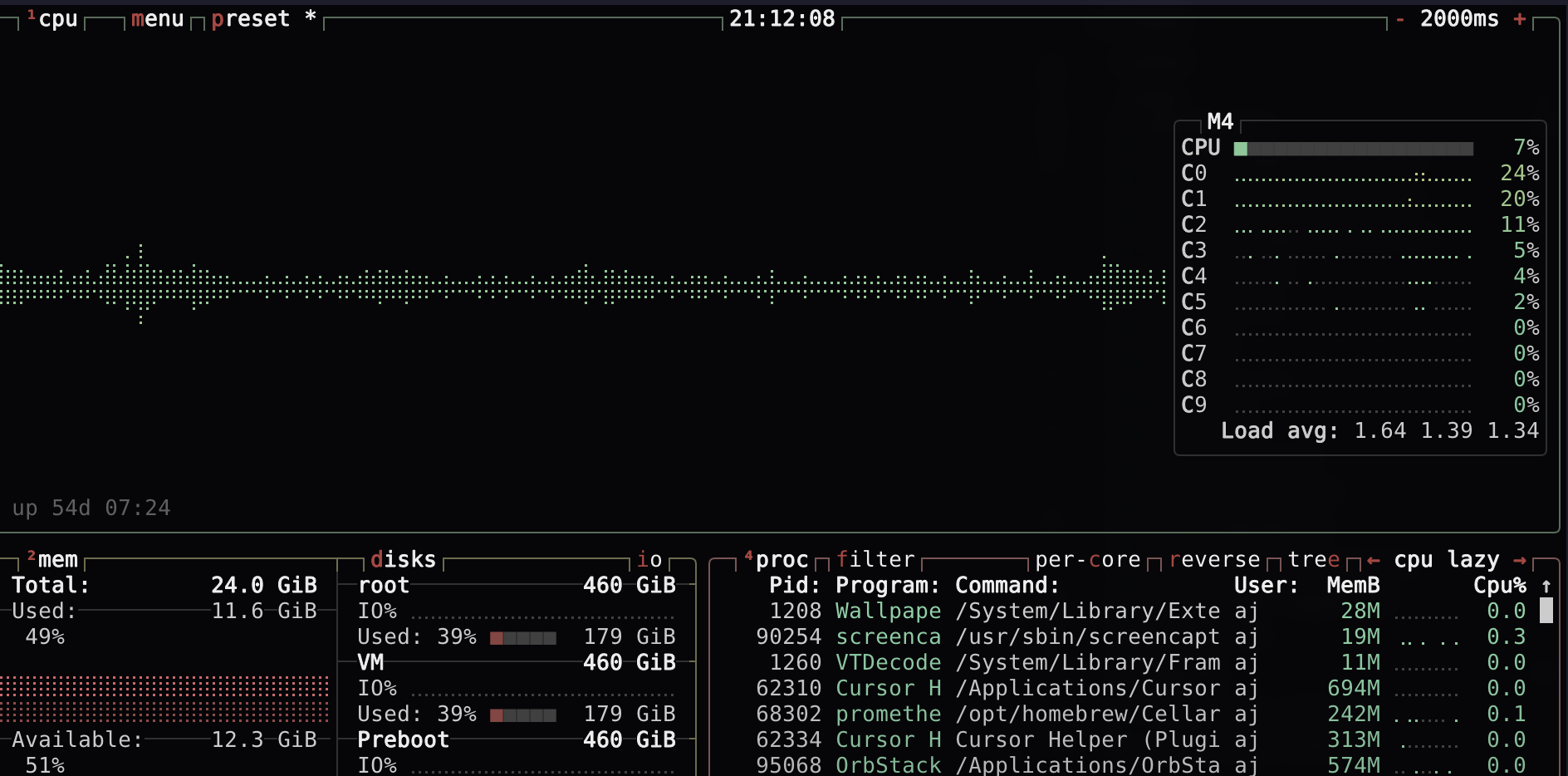This screenshot has height=776, width=1568.
Task: Click the root disk Used gauge
Action: coord(523,636)
